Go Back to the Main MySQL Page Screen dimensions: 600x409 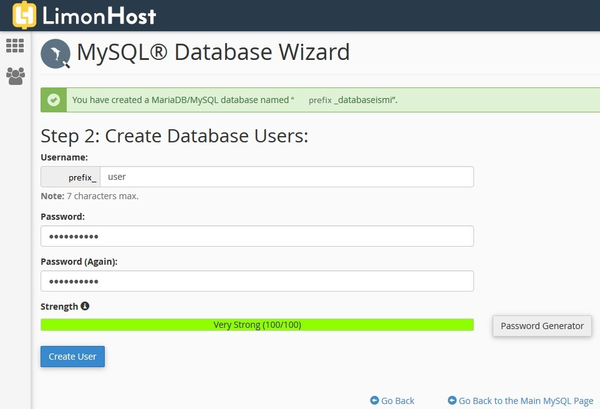526,401
